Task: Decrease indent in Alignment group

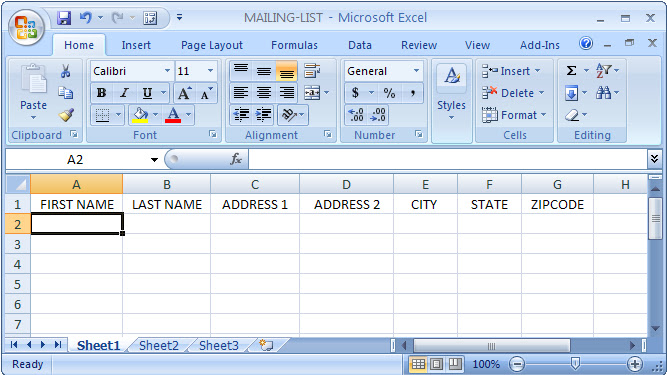Action: point(241,115)
